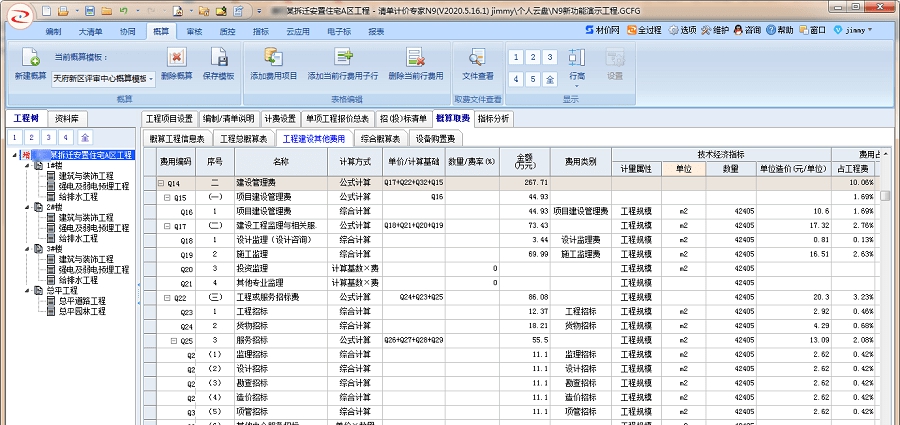The height and width of the screenshot is (425, 900).
Task: Collapse the Q17 row expander
Action: pyautogui.click(x=168, y=226)
